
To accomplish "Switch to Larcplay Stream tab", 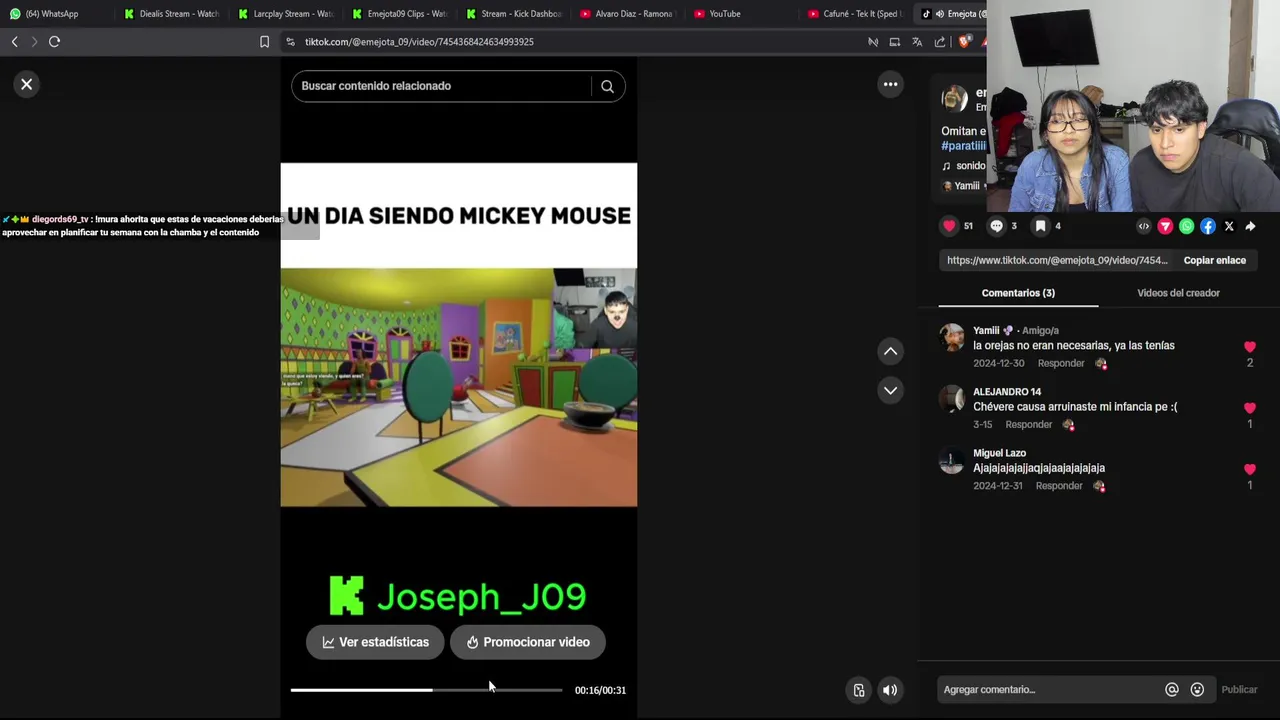I will click(285, 14).
